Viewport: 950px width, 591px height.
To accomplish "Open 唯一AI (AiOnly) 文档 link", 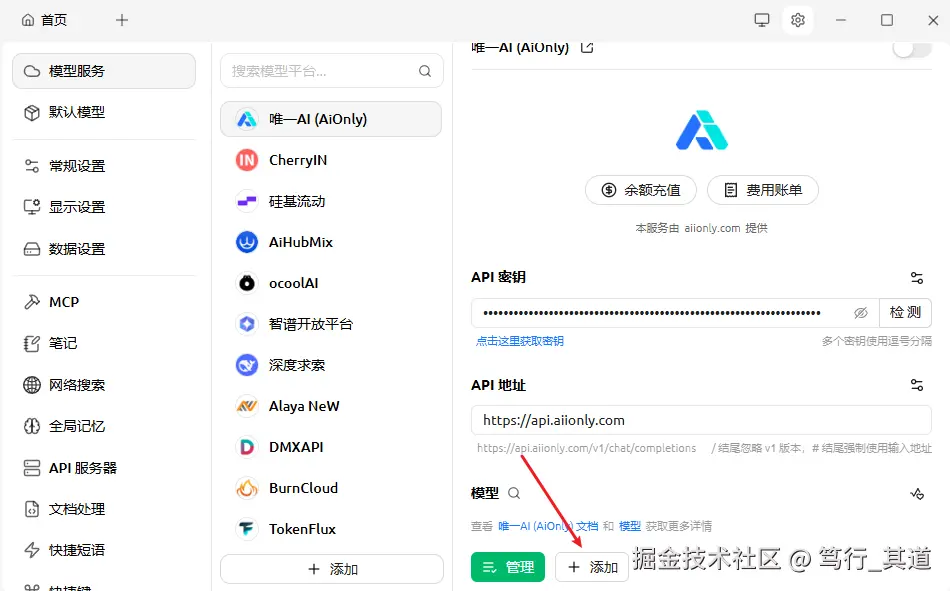I will [x=548, y=526].
